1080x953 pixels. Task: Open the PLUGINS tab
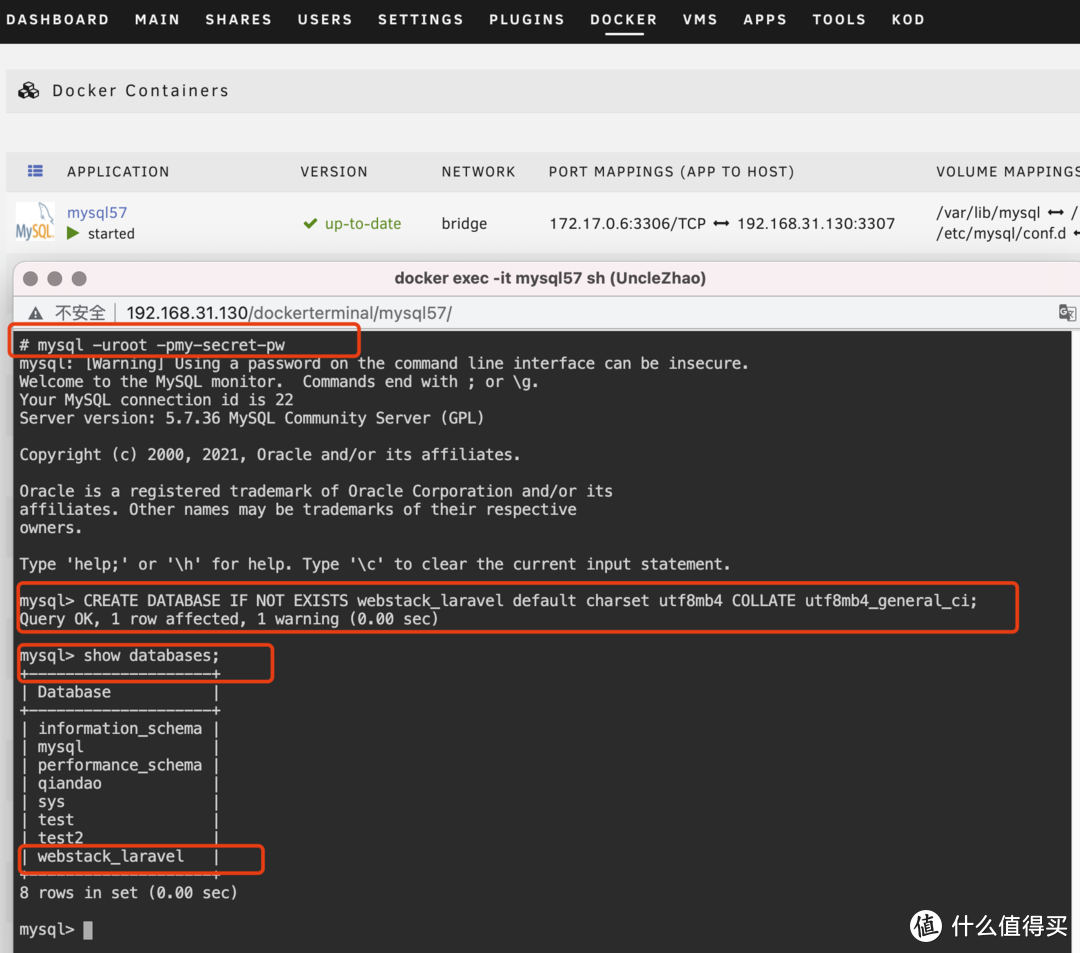point(526,19)
